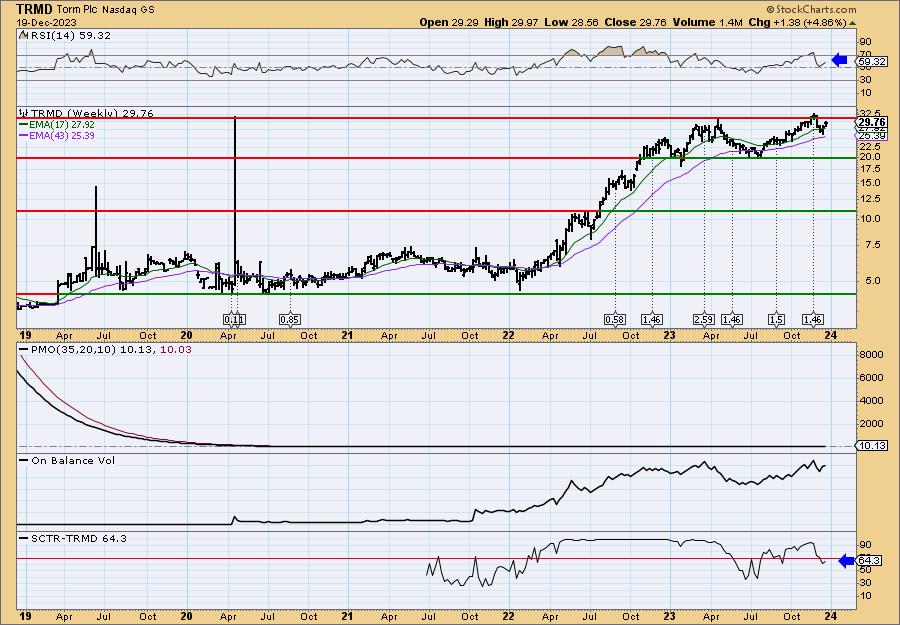Click the 50 label on the SCTR axis

[864, 569]
